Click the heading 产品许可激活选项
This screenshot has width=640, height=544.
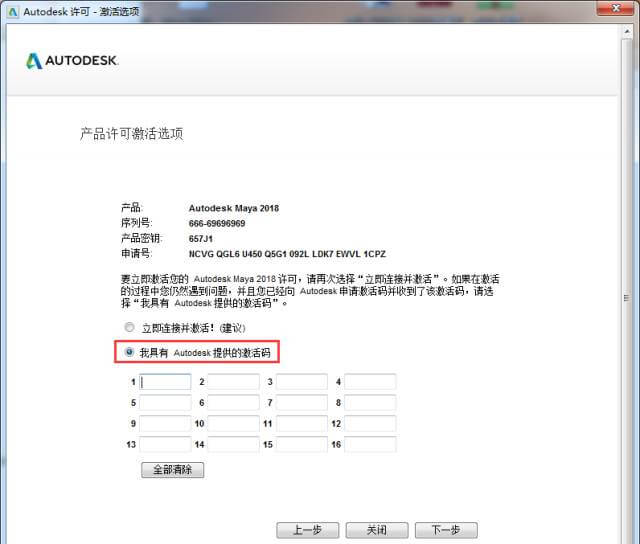tap(131, 133)
